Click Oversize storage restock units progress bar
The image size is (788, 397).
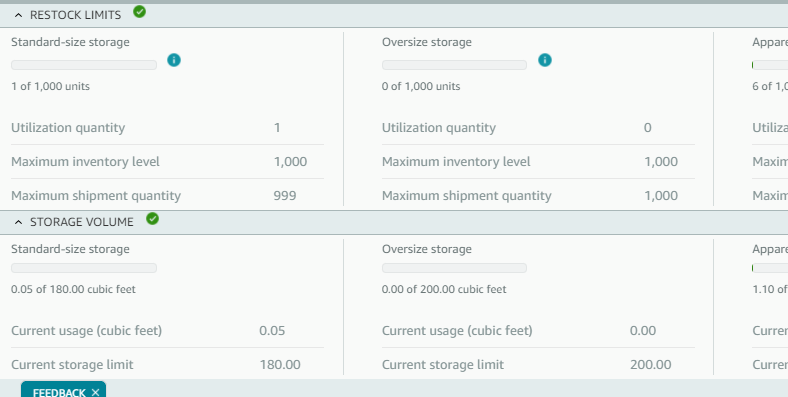(x=454, y=65)
